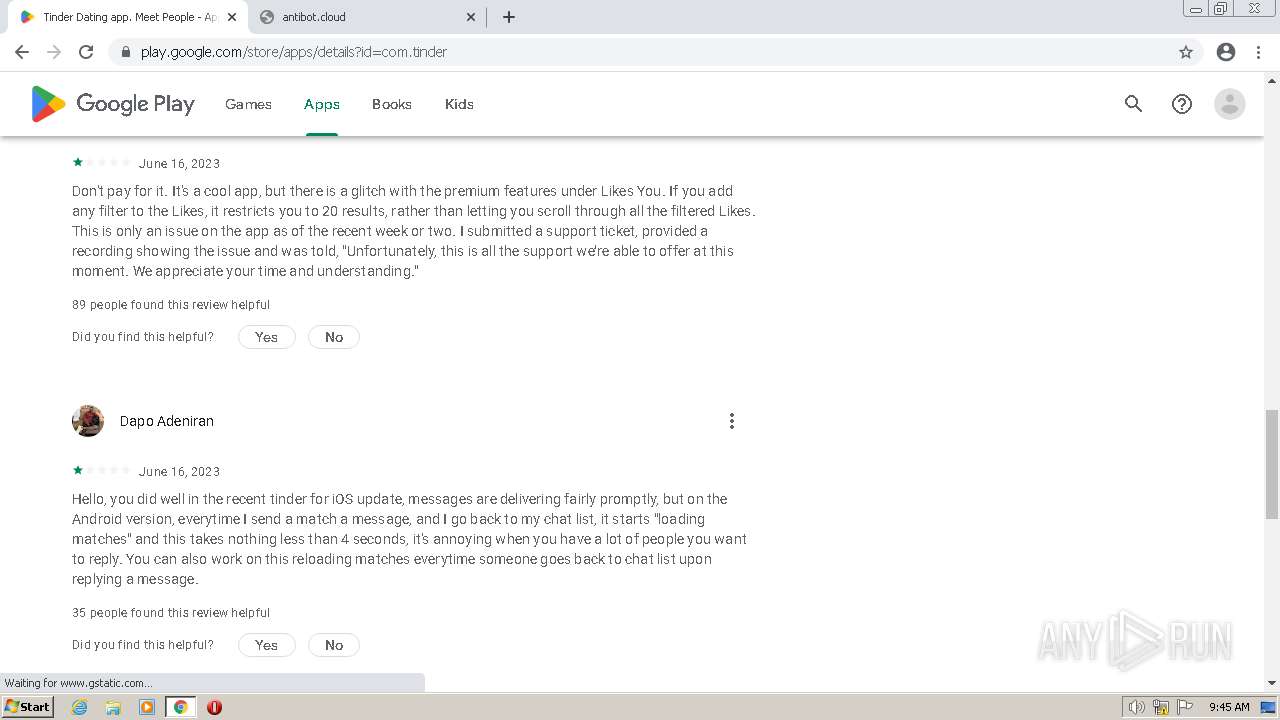Click the page vertical scrollbar thumb

pyautogui.click(x=1272, y=464)
